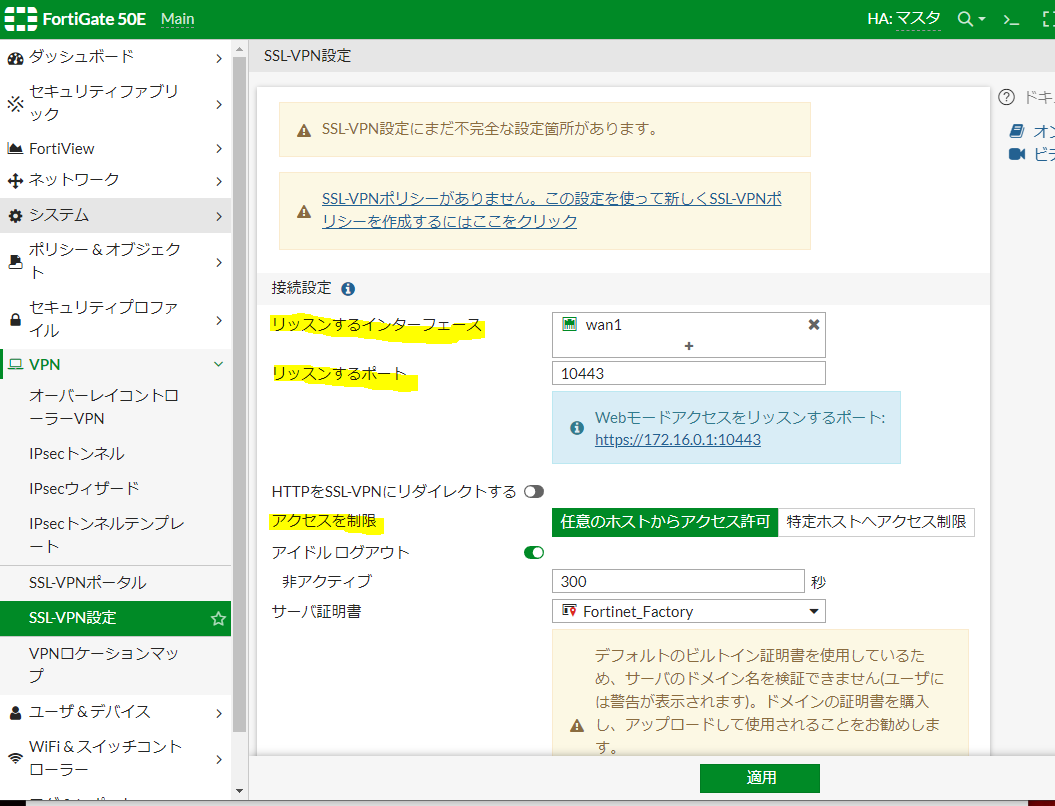Open the search dropdown arrow in header
Viewport: 1055px width, 806px height.
point(982,20)
